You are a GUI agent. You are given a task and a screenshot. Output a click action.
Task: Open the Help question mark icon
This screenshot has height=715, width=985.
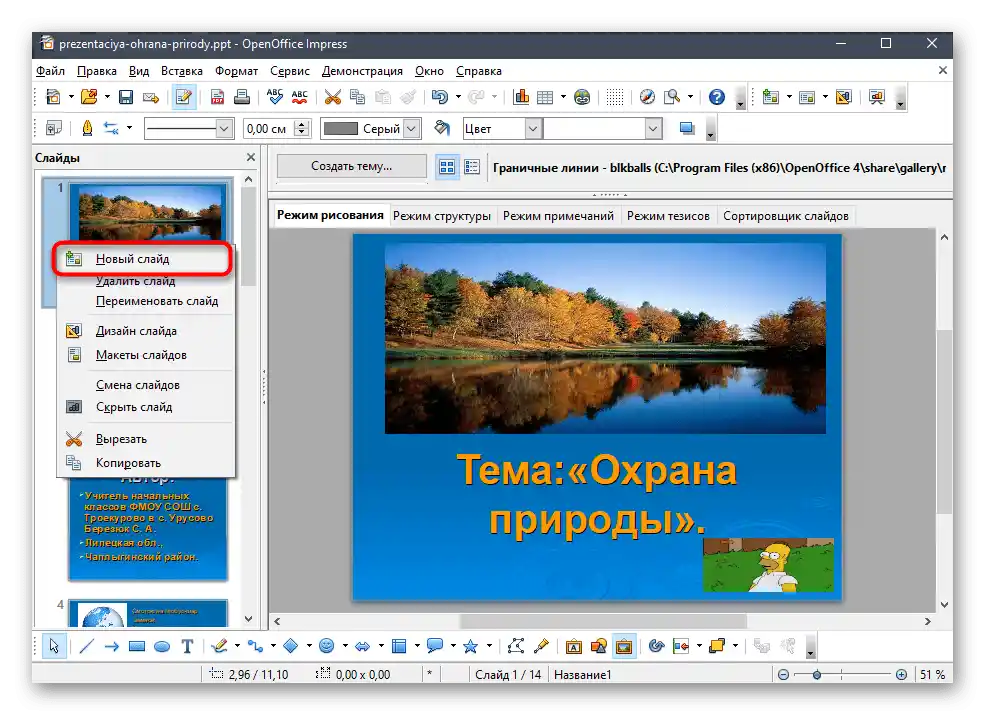(716, 97)
